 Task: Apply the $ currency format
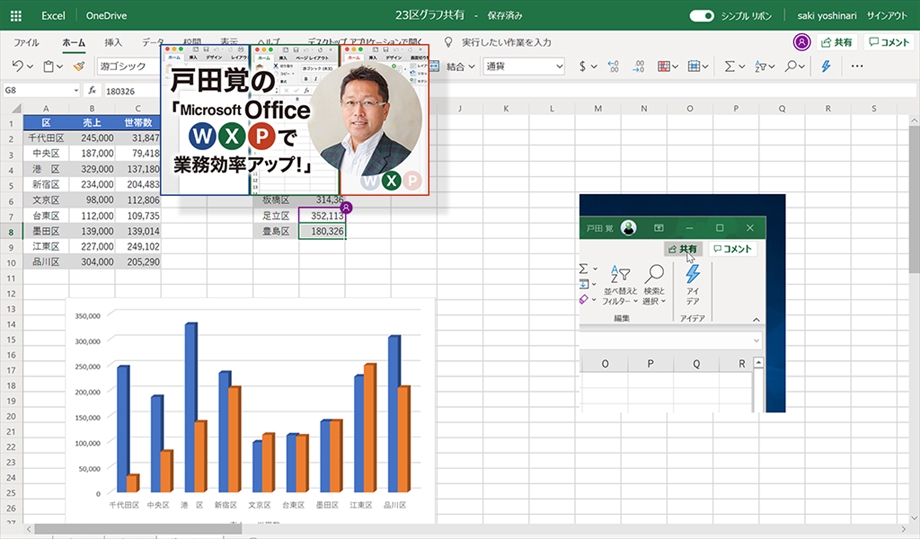click(x=582, y=66)
